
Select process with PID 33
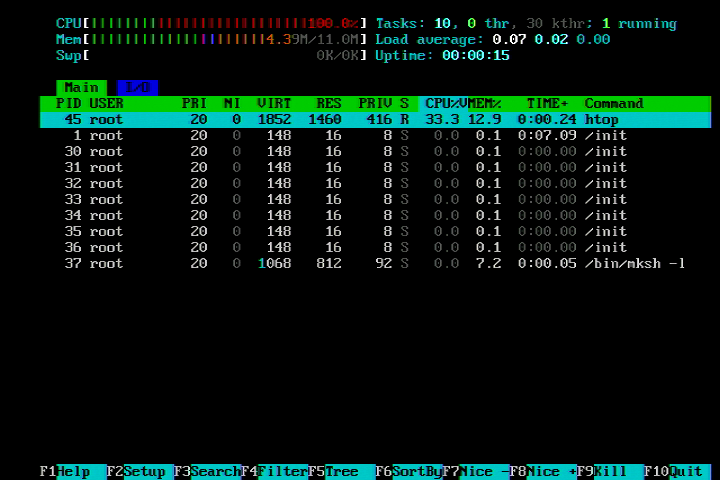click(x=375, y=199)
